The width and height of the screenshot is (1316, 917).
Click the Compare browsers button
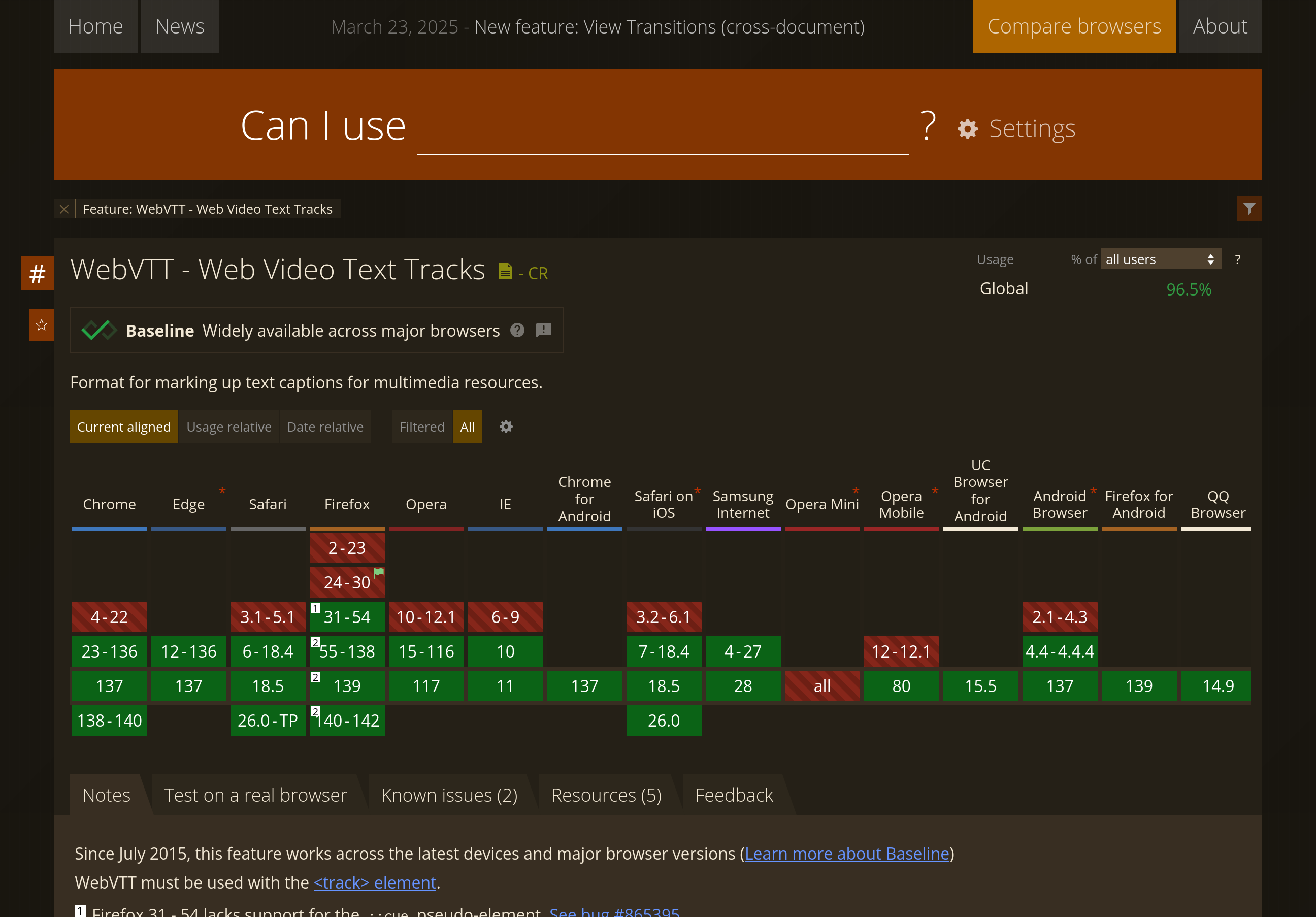coord(1073,26)
